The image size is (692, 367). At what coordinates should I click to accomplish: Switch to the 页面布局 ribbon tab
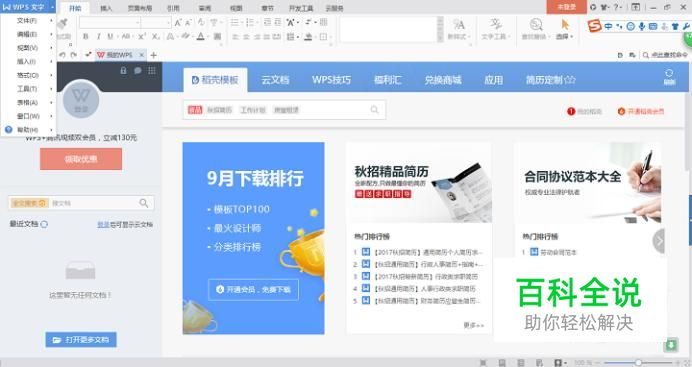tap(139, 8)
